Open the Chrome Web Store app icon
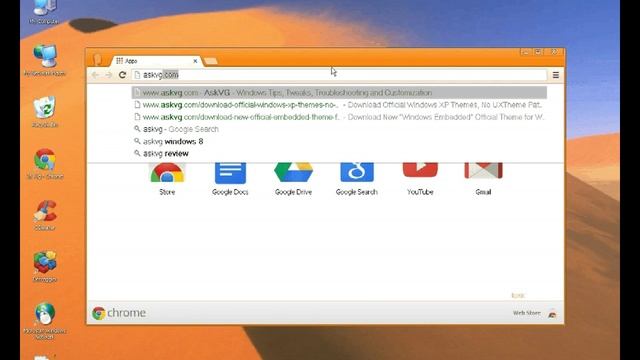Screen dimensions: 640x360 pos(167,173)
